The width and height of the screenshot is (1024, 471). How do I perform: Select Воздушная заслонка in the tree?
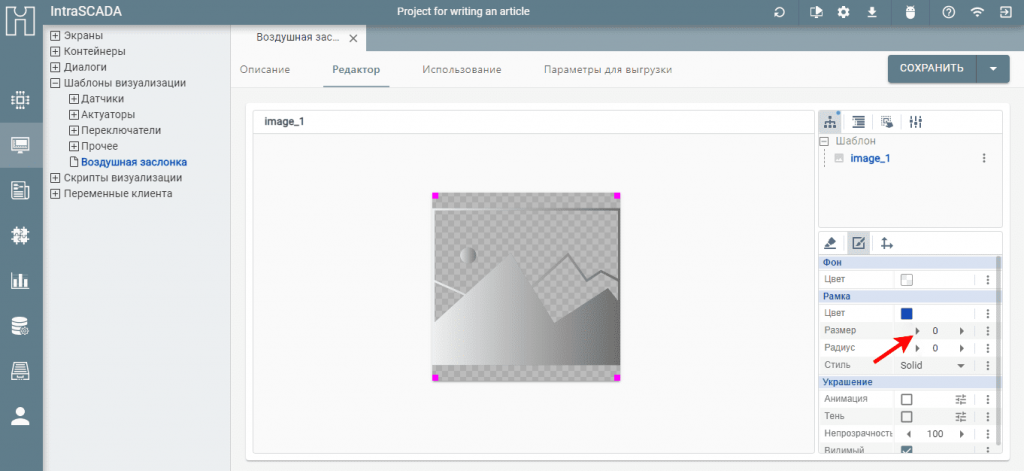coord(134,162)
